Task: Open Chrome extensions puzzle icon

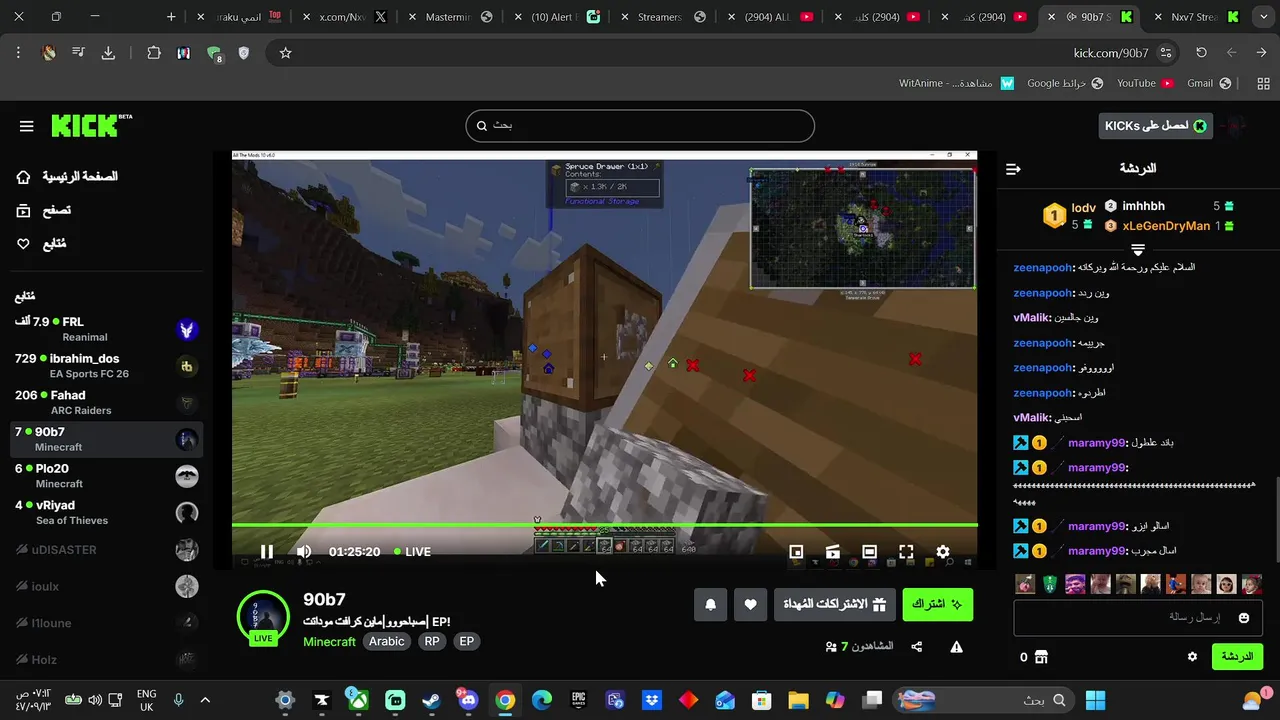Action: 154,53
